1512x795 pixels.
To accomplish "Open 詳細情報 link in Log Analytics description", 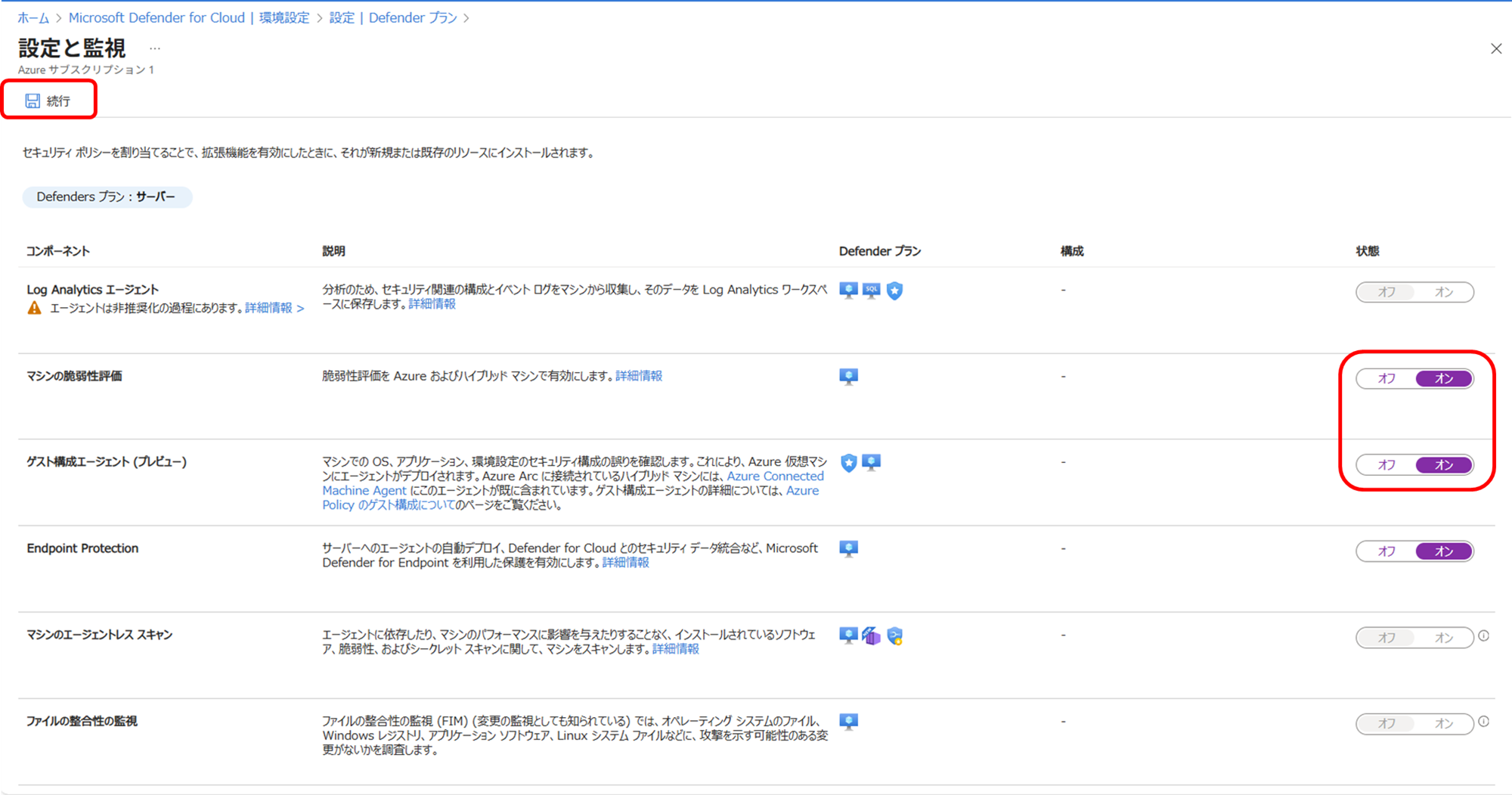I will (432, 303).
